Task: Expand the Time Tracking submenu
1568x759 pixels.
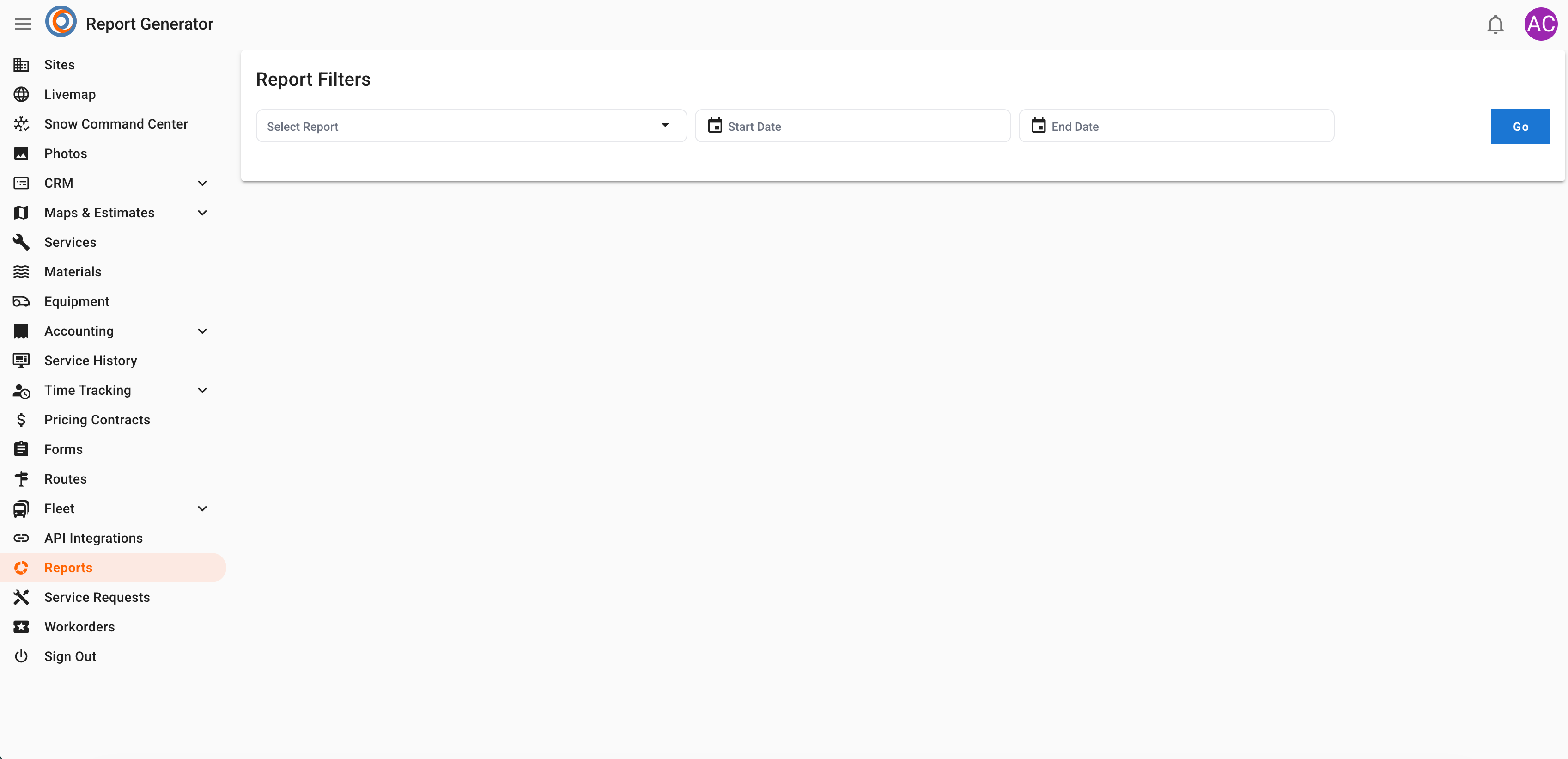Action: click(x=202, y=390)
